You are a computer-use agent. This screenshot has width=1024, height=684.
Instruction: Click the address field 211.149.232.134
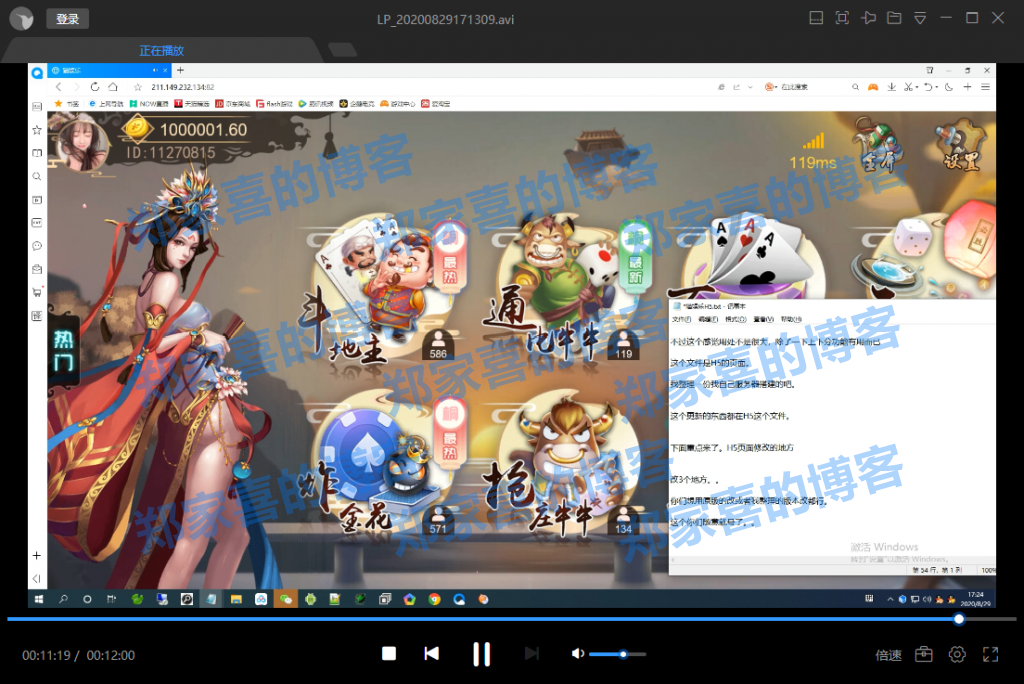pyautogui.click(x=182, y=87)
